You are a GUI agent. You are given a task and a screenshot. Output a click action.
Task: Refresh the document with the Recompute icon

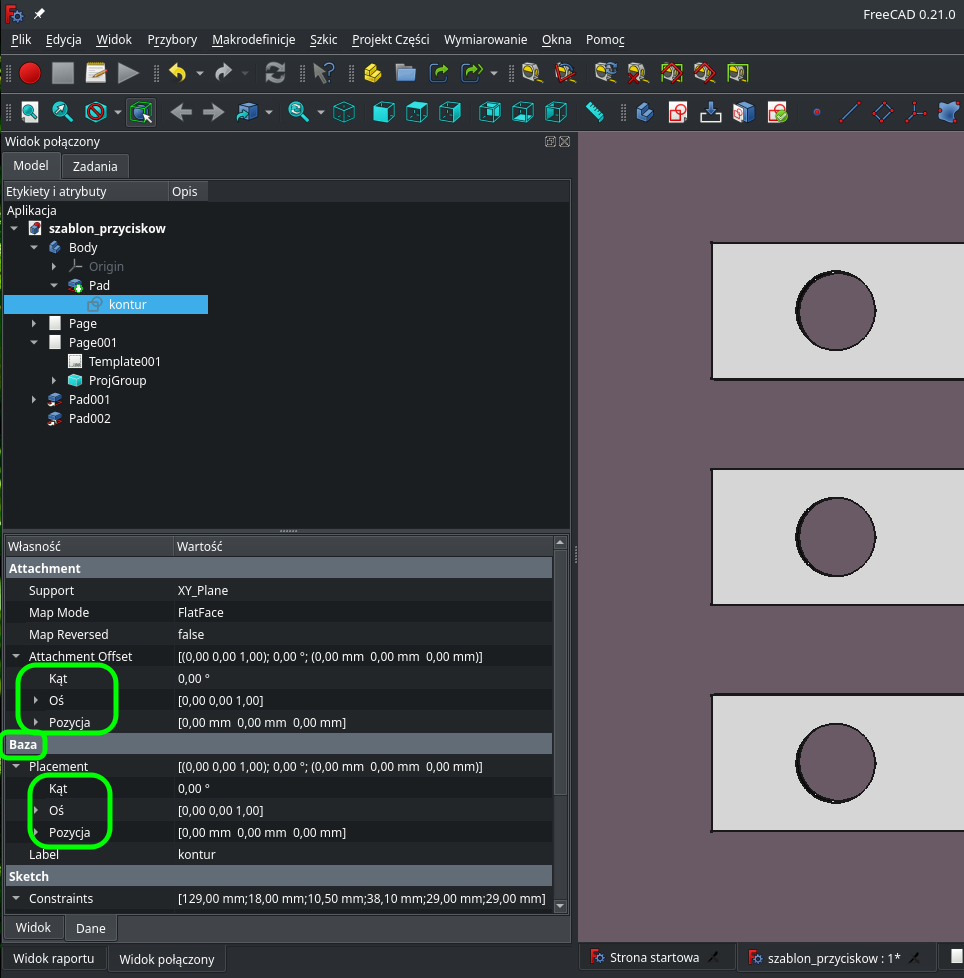tap(274, 73)
